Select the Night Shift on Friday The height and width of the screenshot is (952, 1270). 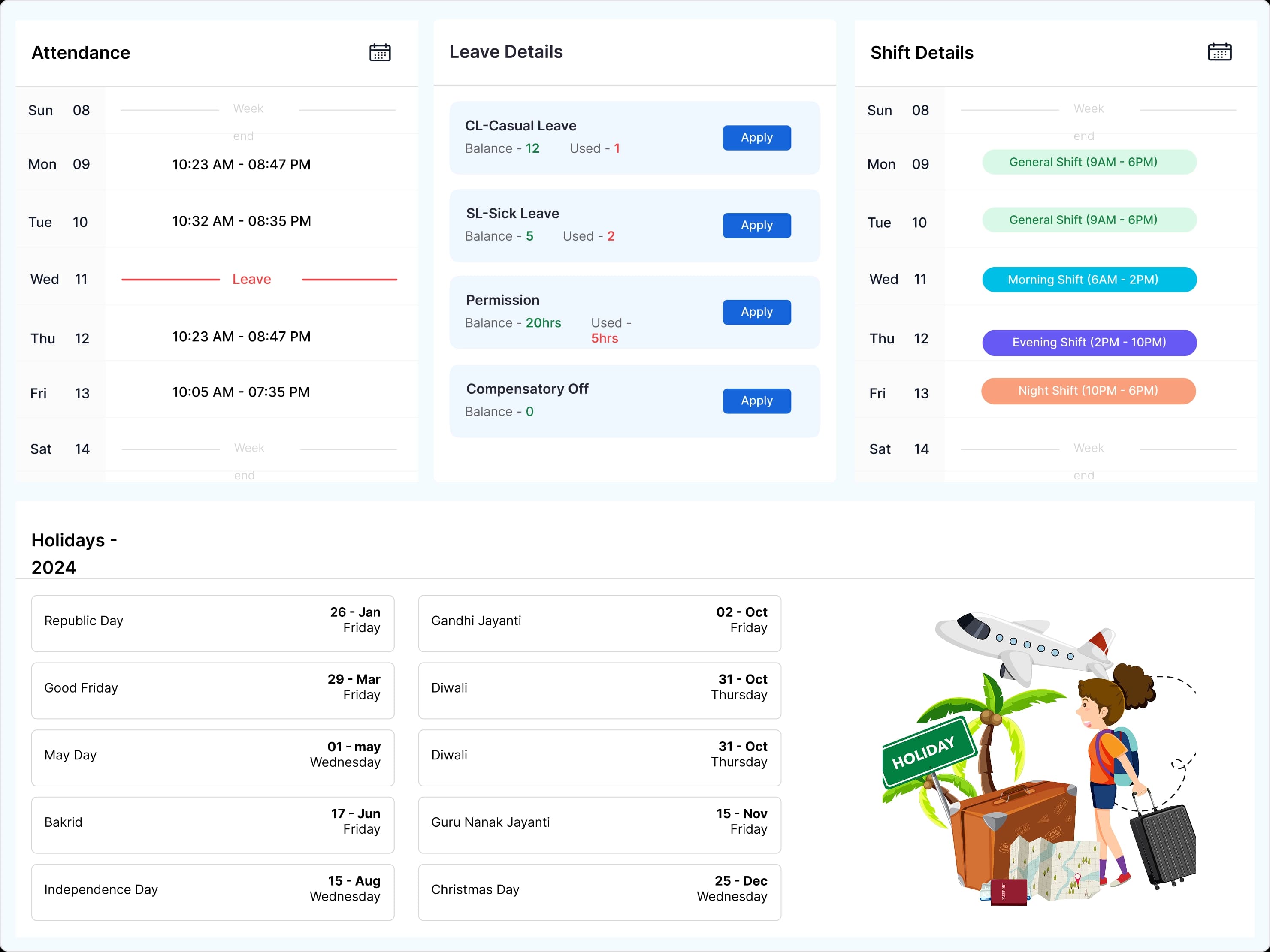(1088, 391)
